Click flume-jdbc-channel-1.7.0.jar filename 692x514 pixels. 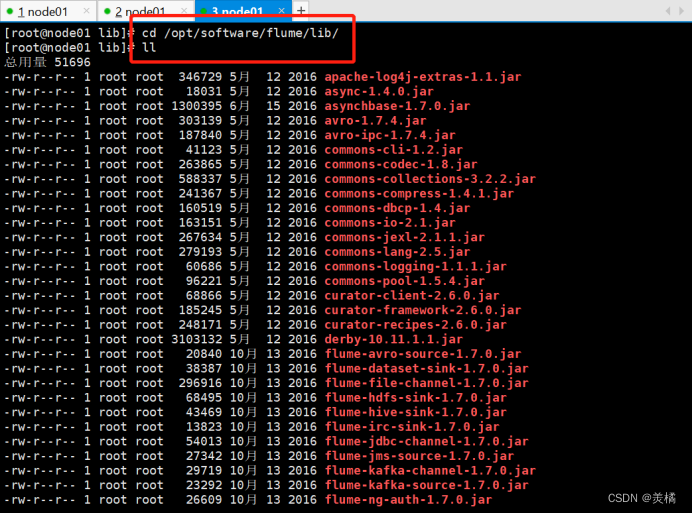(427, 441)
